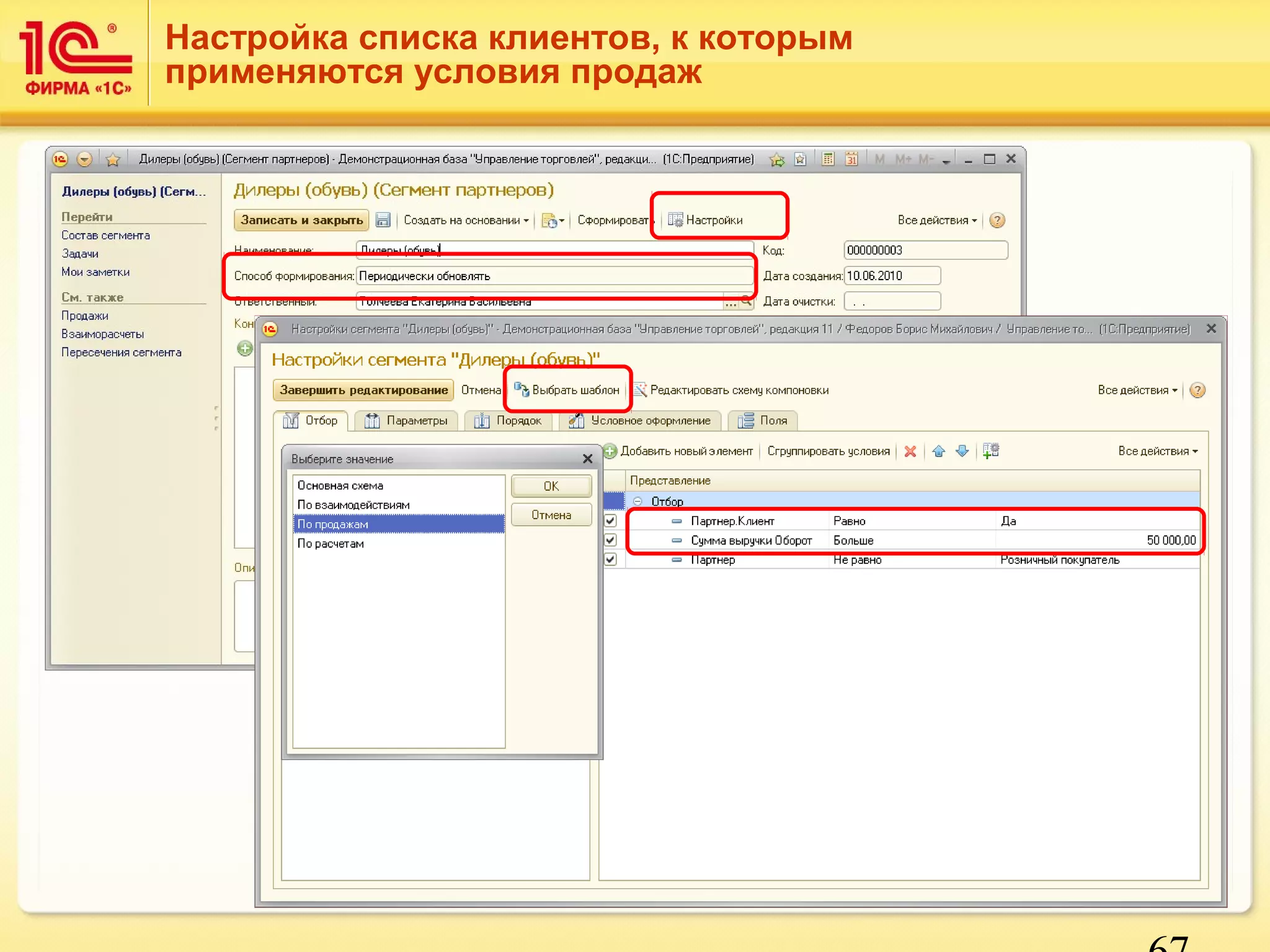Image resolution: width=1270 pixels, height=952 pixels.
Task: Click the calendar icon in the title bar
Action: click(852, 159)
